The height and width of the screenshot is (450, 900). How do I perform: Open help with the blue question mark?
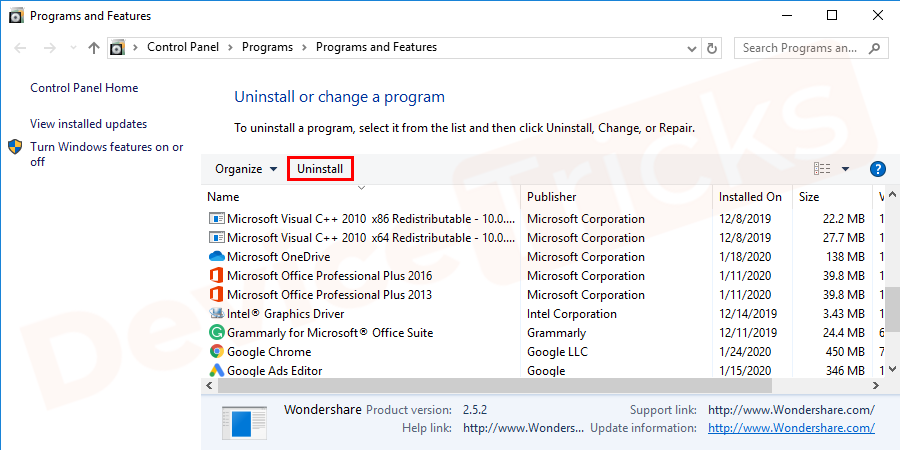point(878,169)
